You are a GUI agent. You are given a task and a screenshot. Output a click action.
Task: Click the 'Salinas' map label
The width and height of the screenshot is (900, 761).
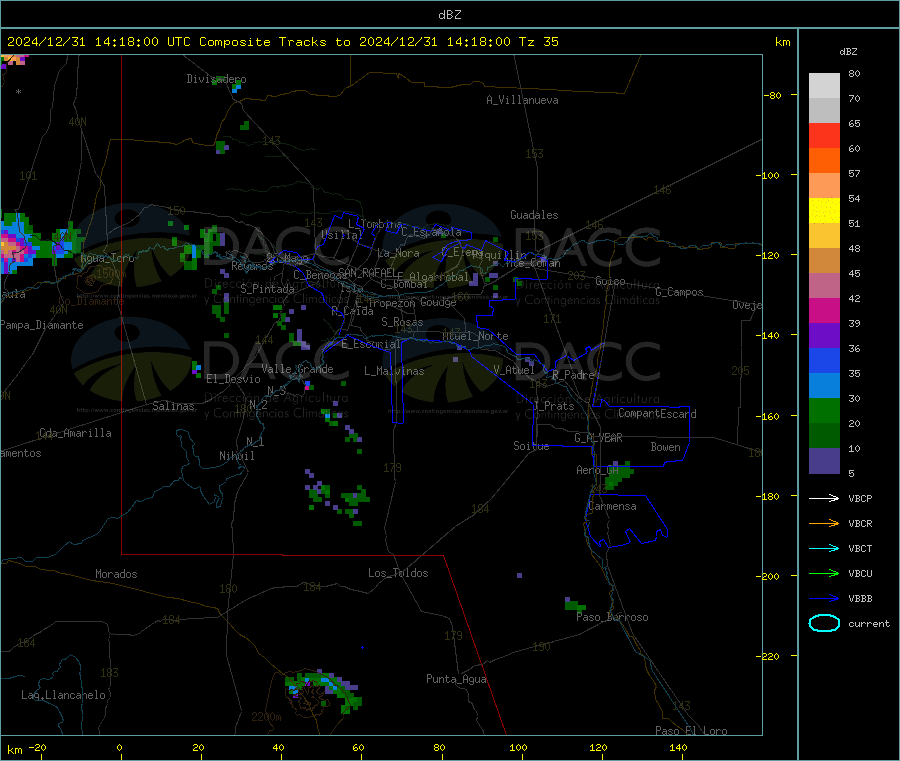[173, 406]
